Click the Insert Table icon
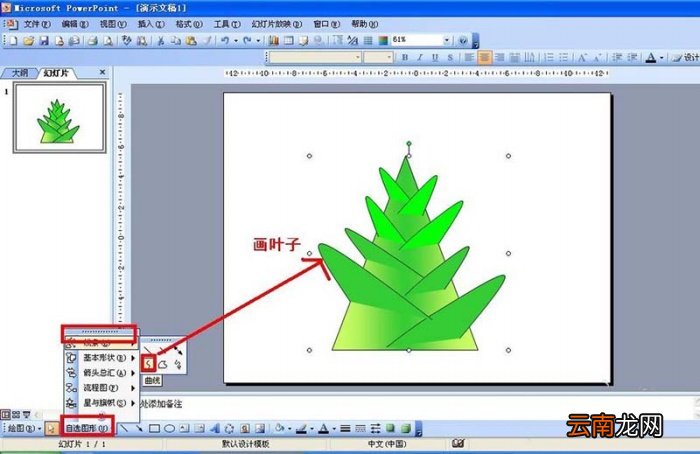This screenshot has height=454, width=700. tap(289, 41)
